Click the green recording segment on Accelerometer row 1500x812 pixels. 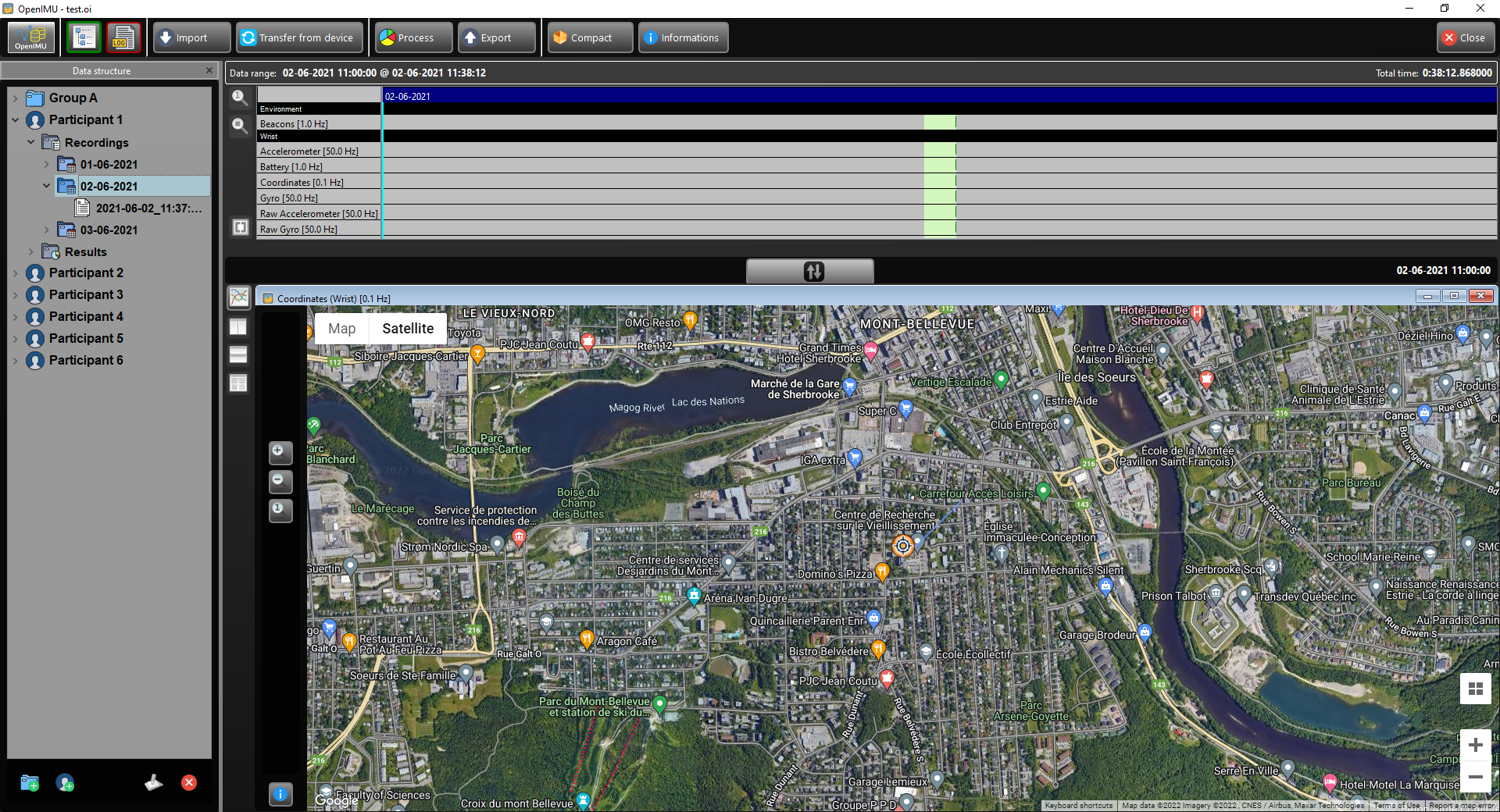[940, 151]
